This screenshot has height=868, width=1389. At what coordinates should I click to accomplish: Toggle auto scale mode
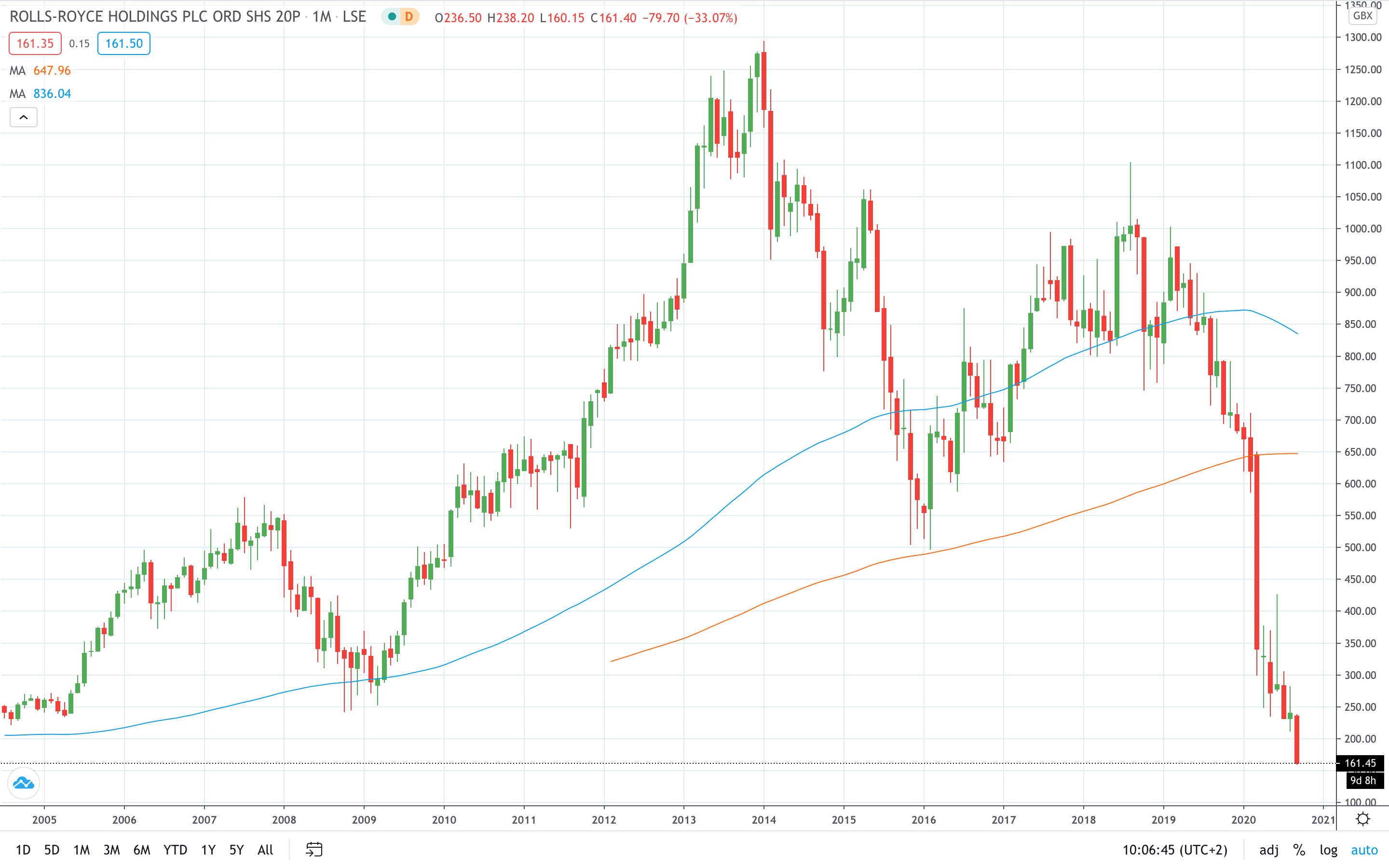click(x=1364, y=850)
